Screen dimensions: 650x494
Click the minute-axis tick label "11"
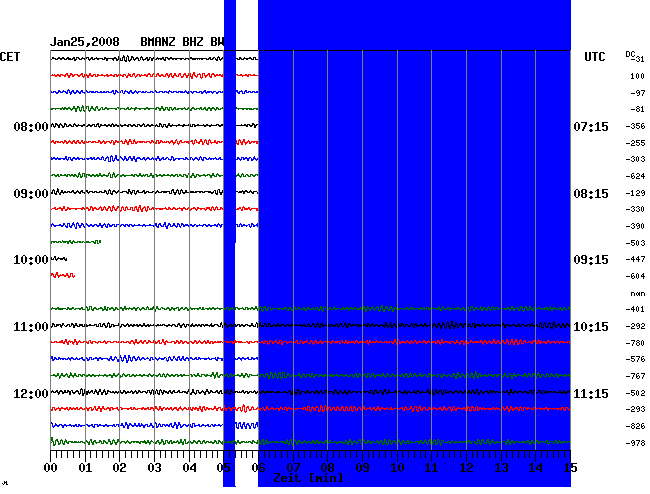click(432, 468)
